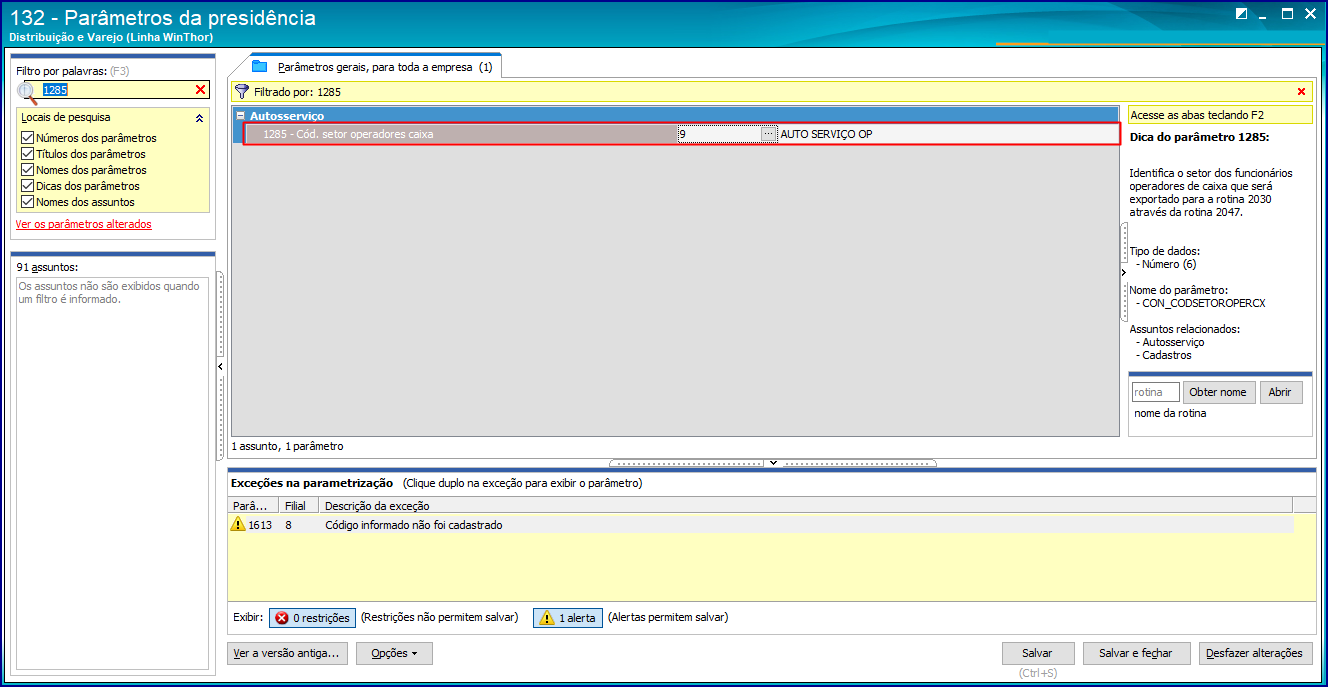Close the Parâmetros da presidência window
This screenshot has height=687, width=1328.
[1311, 13]
